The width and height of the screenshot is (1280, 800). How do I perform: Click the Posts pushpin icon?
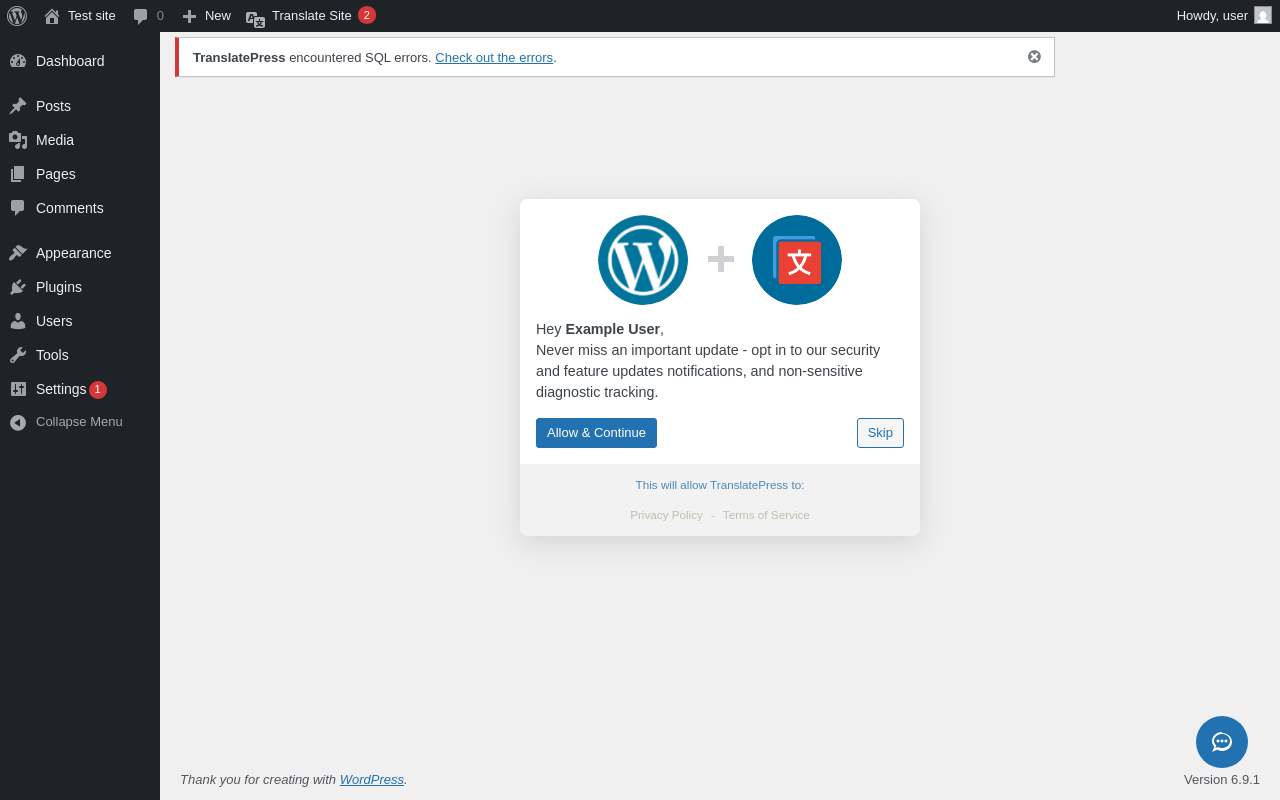[18, 106]
